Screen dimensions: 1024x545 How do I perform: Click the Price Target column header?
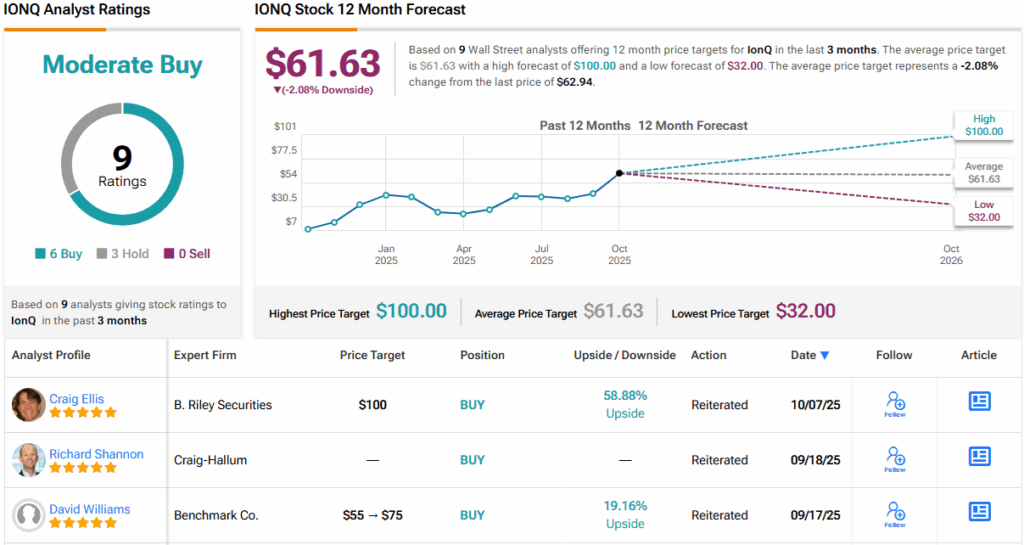click(x=373, y=355)
